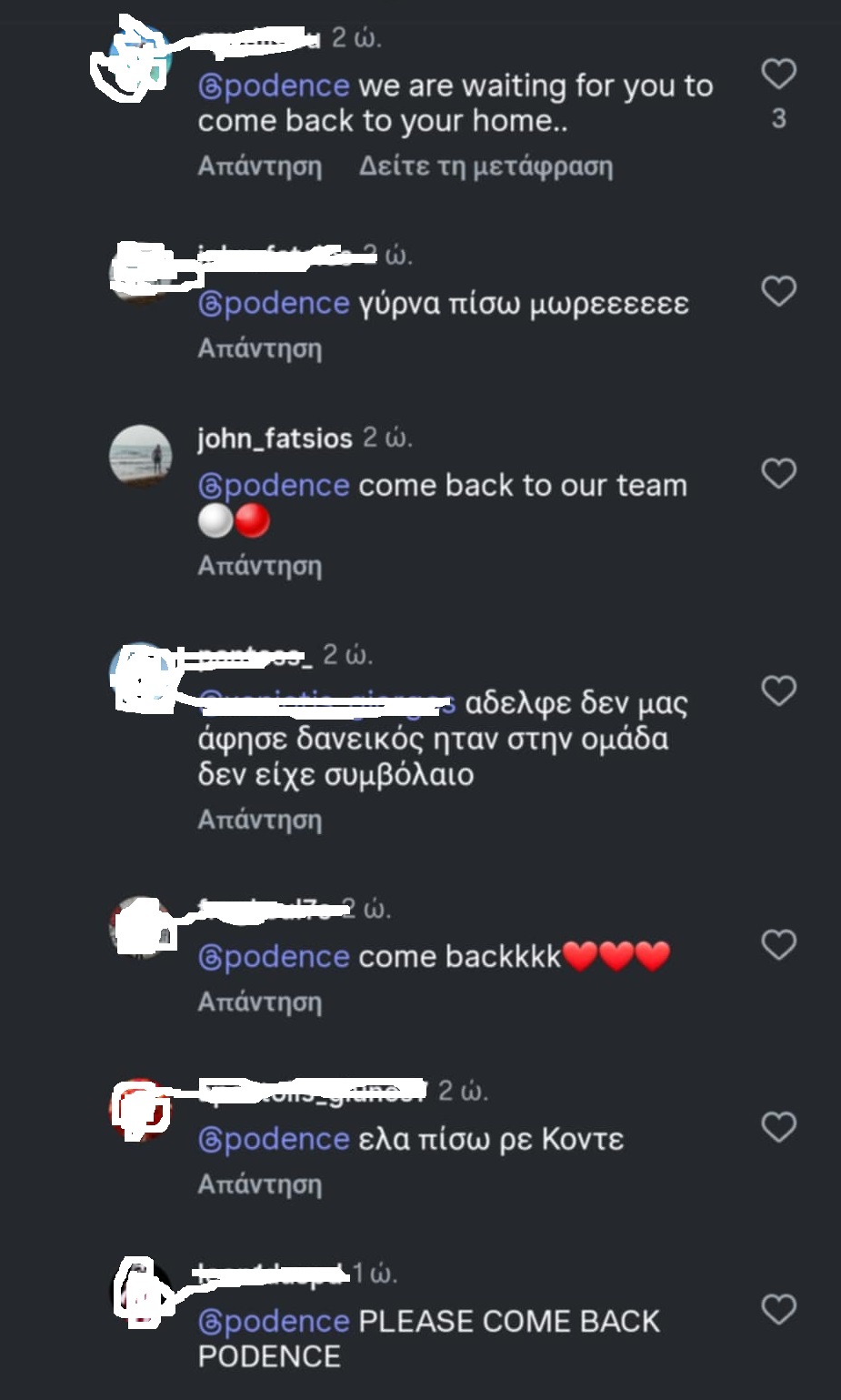
Task: Open @podence mention in 'come backkkk' comment
Action: [x=274, y=957]
